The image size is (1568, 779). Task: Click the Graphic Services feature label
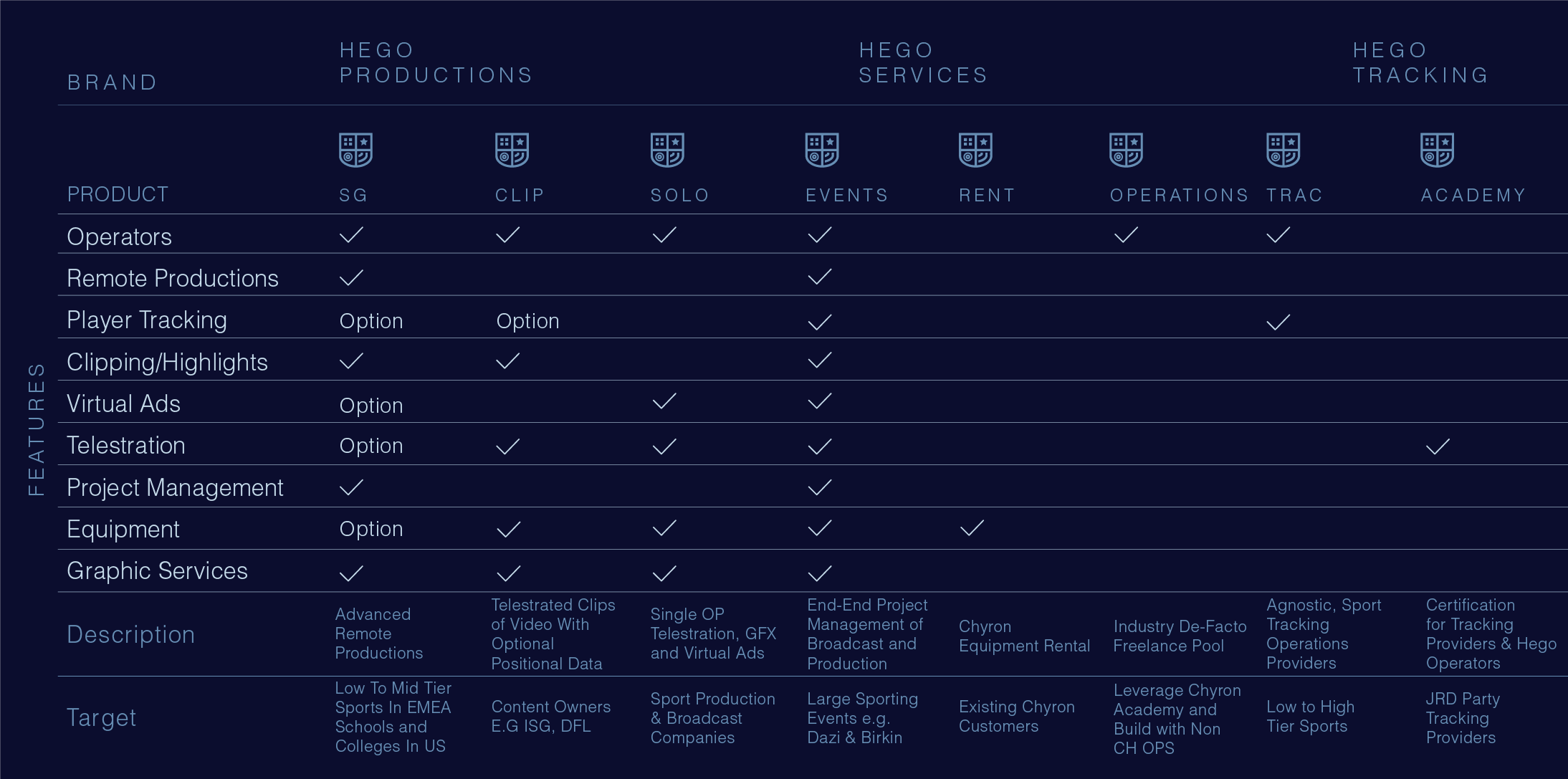click(x=157, y=571)
